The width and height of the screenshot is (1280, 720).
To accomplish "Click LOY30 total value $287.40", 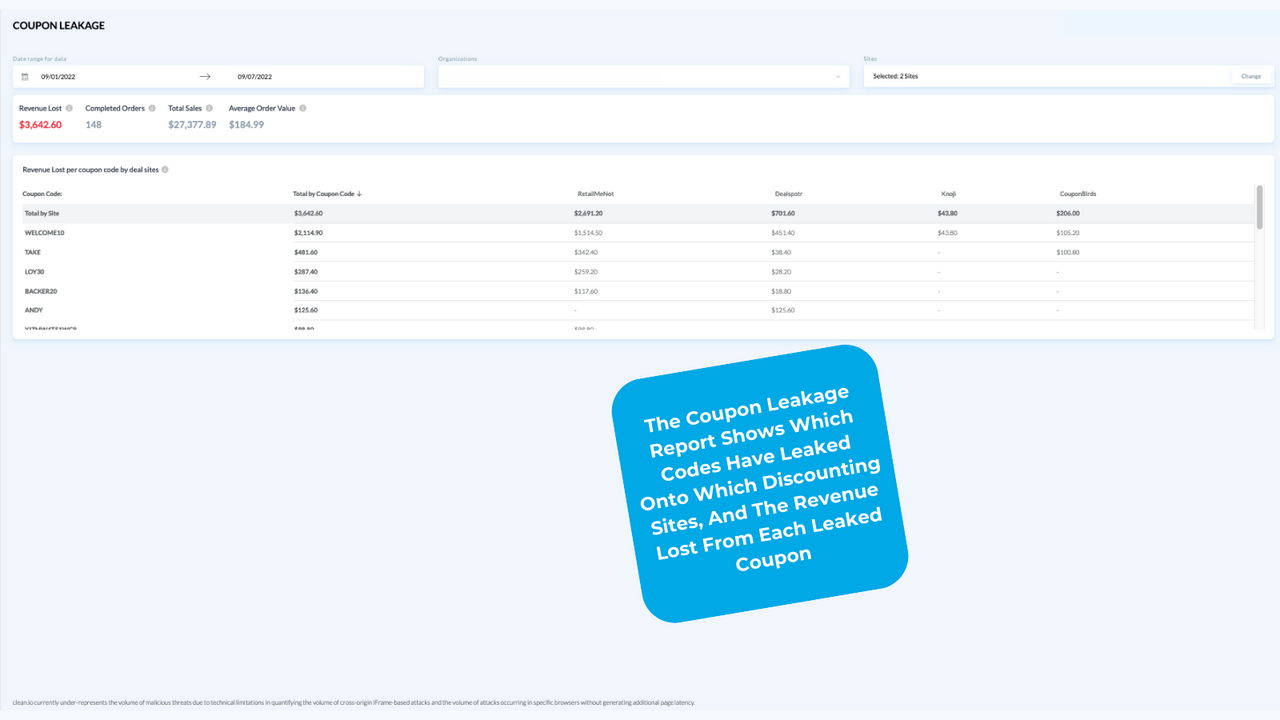I will (x=306, y=272).
